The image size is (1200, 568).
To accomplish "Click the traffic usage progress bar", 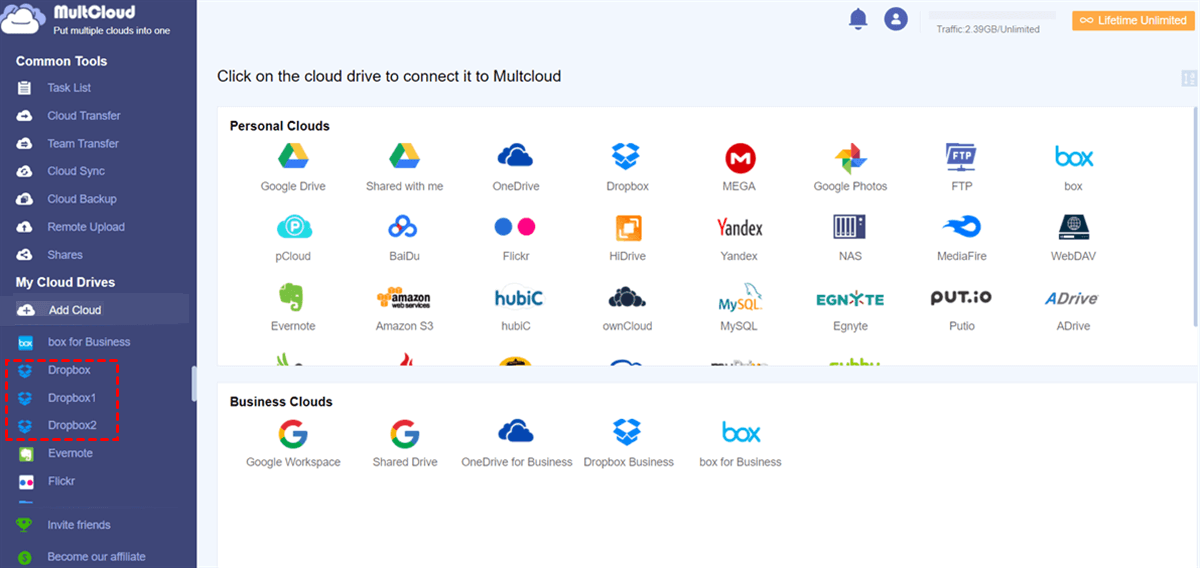I will tap(992, 16).
